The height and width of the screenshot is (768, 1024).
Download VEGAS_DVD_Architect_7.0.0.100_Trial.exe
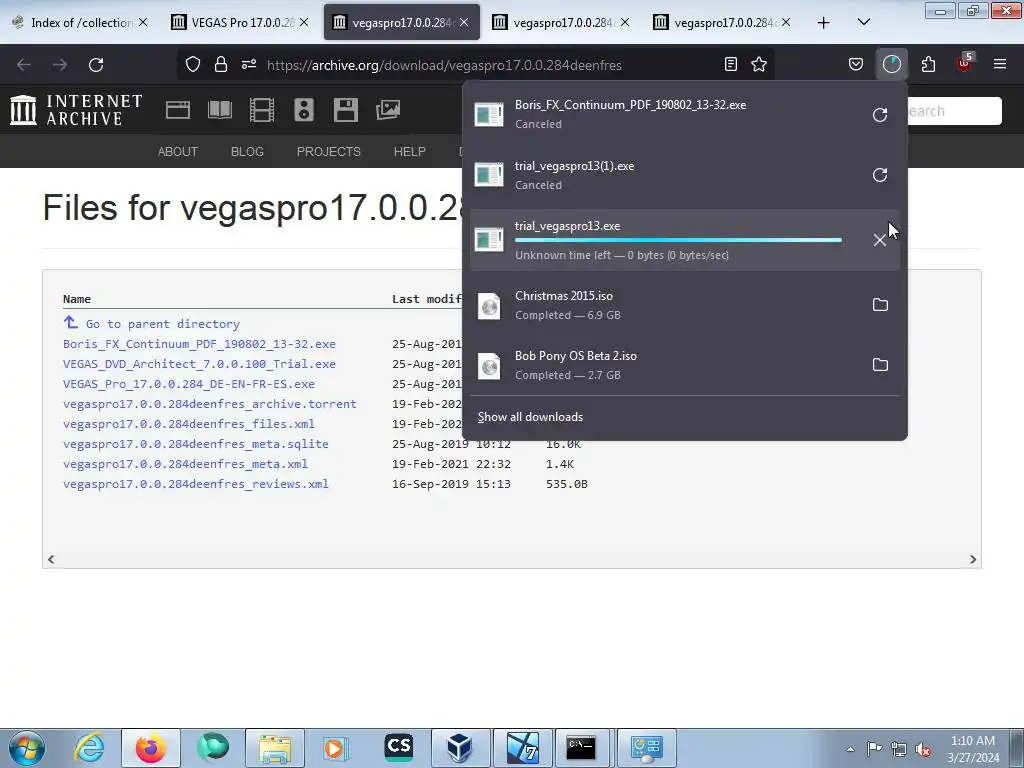coord(199,364)
